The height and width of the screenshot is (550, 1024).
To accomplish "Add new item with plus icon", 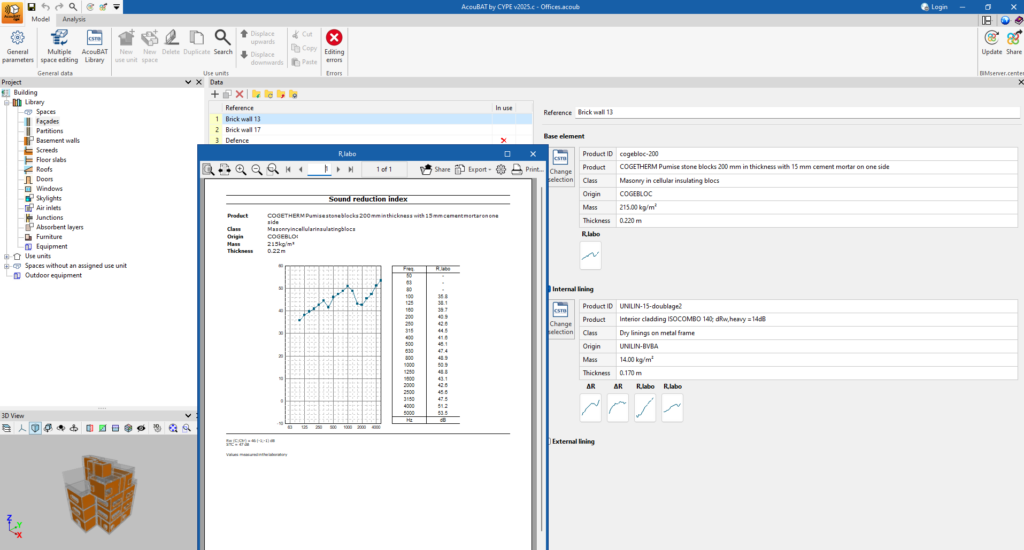I will tap(215, 94).
